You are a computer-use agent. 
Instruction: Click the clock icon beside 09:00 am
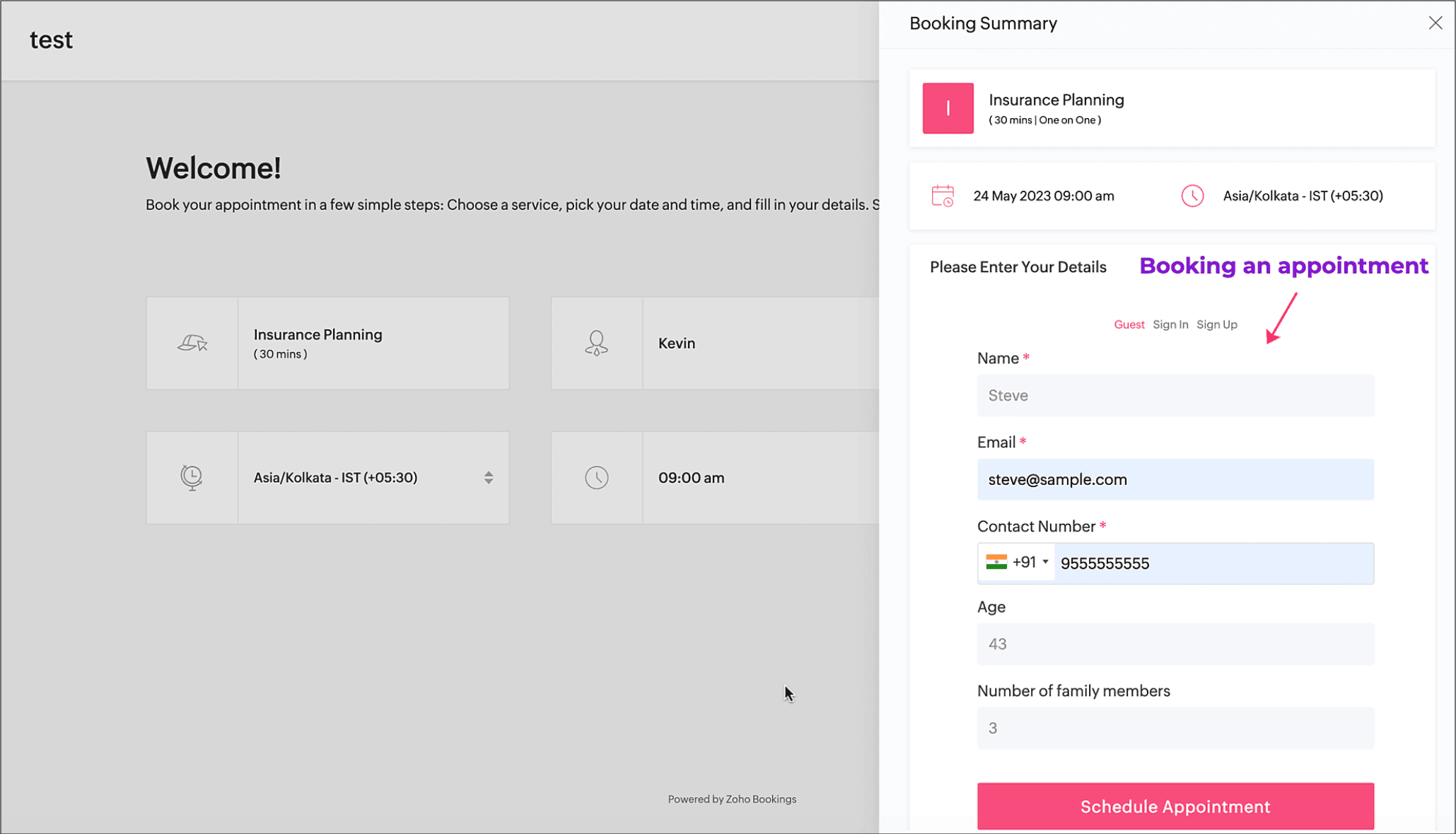point(596,478)
